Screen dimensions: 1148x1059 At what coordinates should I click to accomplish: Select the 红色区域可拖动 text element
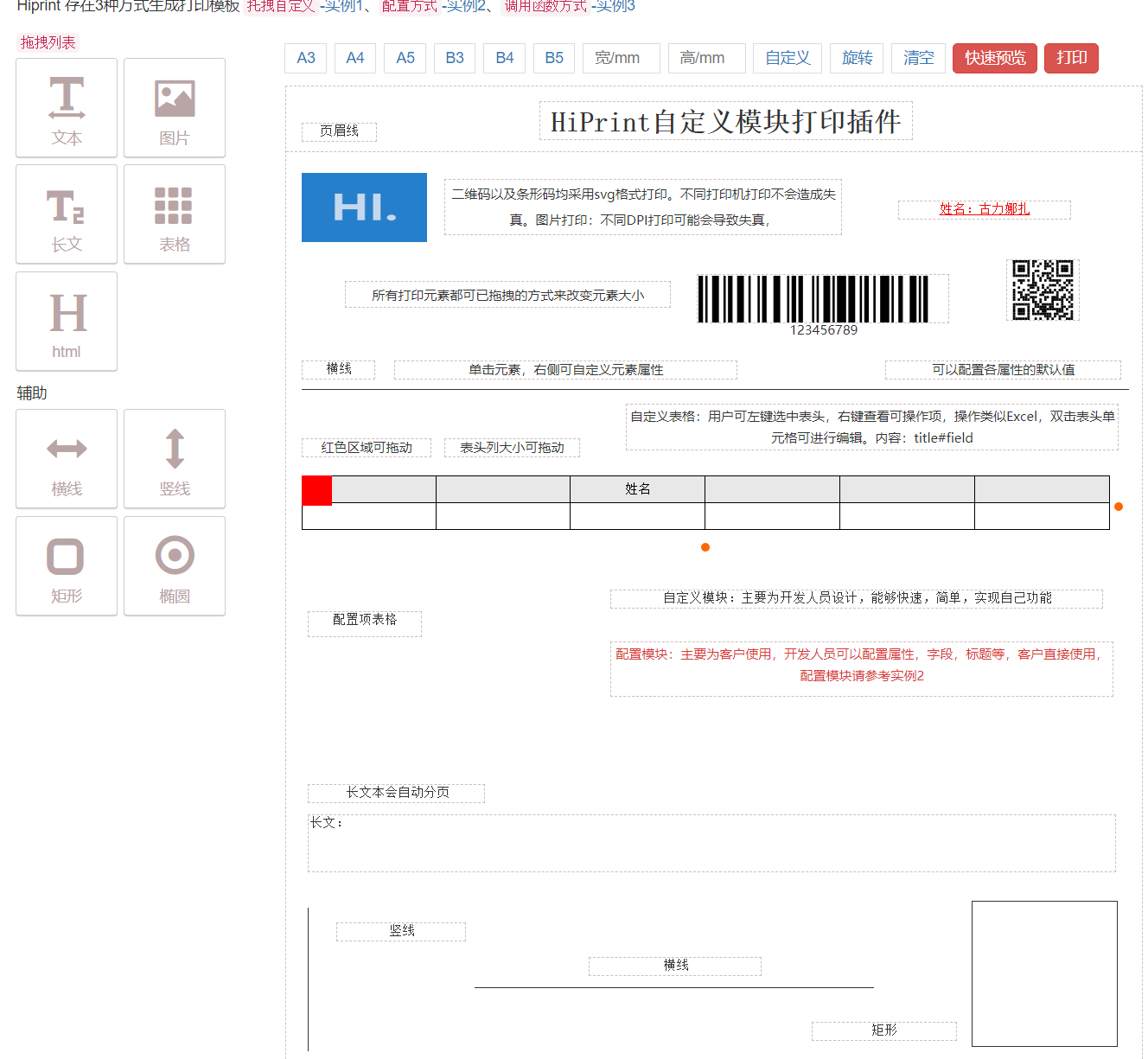[x=367, y=448]
